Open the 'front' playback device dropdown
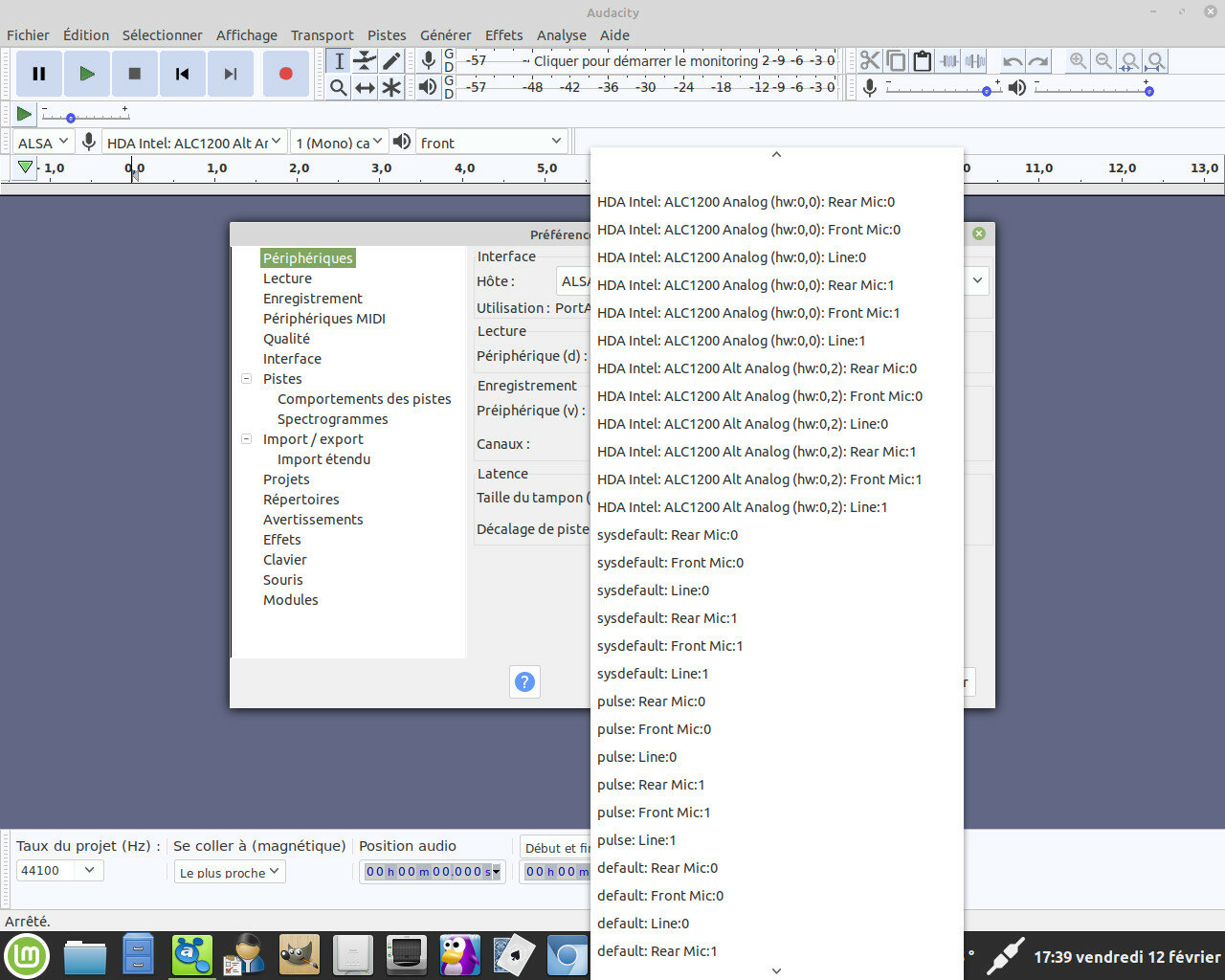 point(491,143)
